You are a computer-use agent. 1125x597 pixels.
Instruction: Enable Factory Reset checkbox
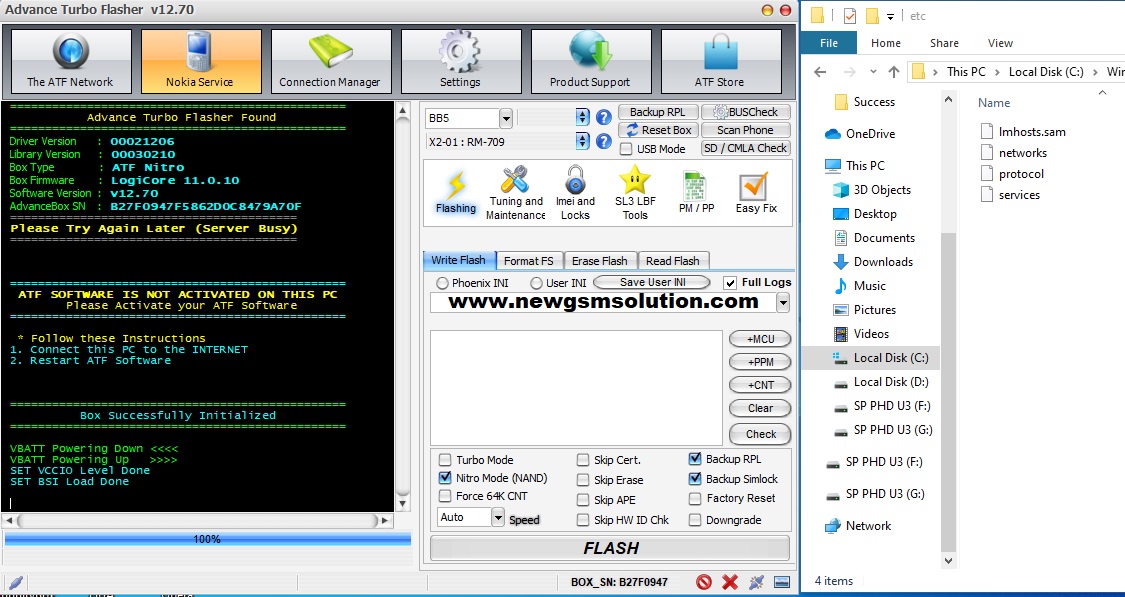[695, 498]
